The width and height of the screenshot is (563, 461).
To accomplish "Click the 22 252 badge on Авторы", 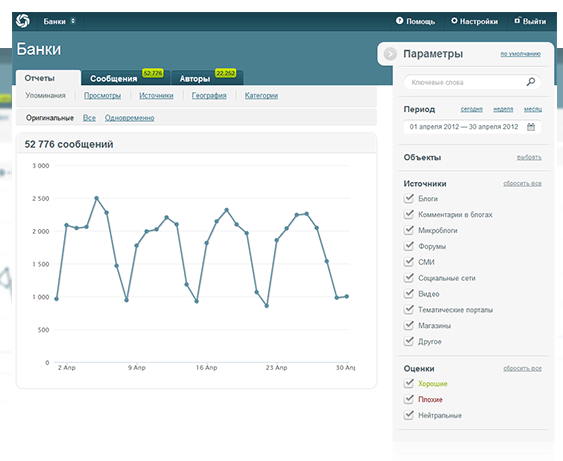I will tap(225, 73).
